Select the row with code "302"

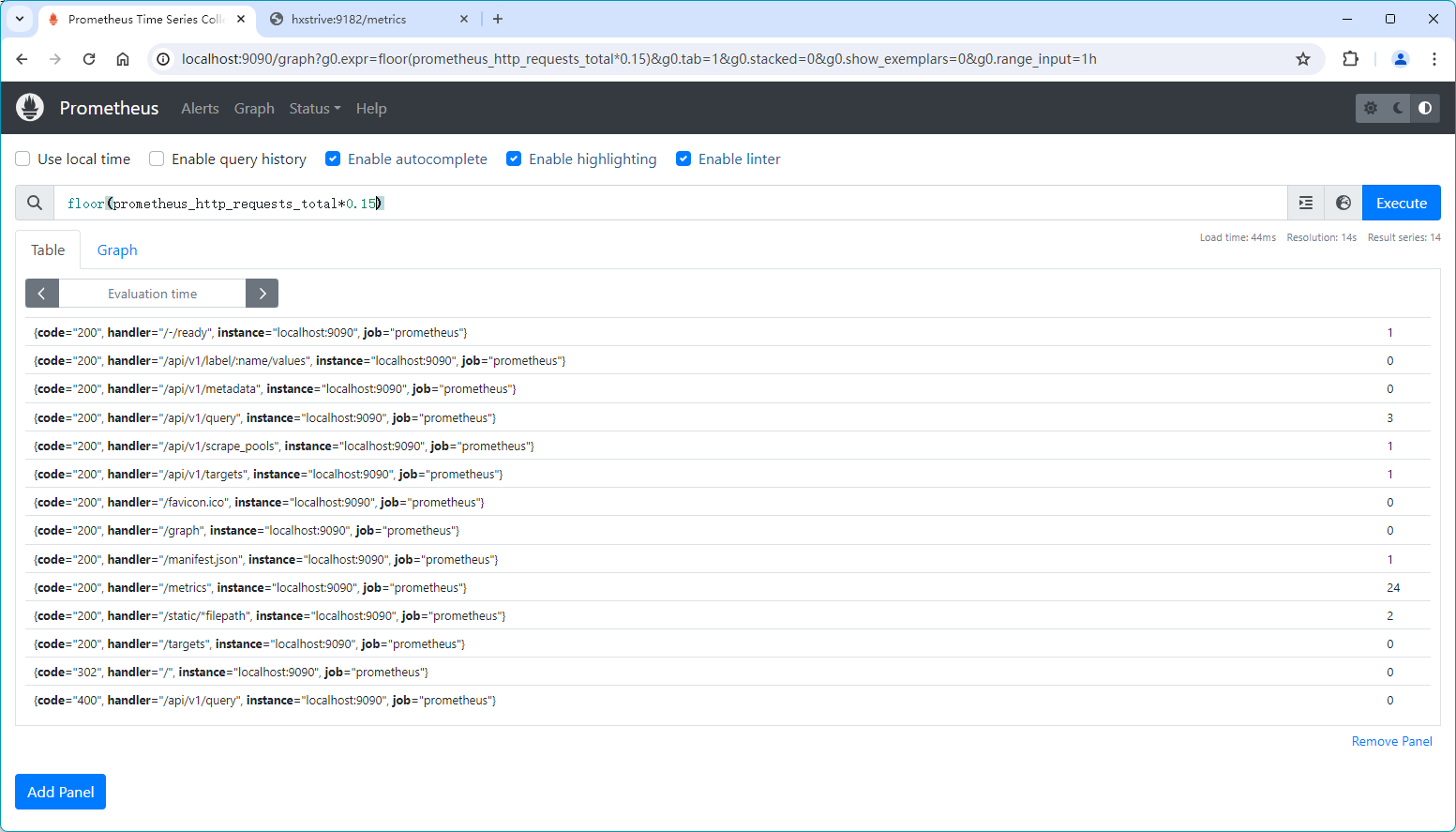[x=728, y=672]
